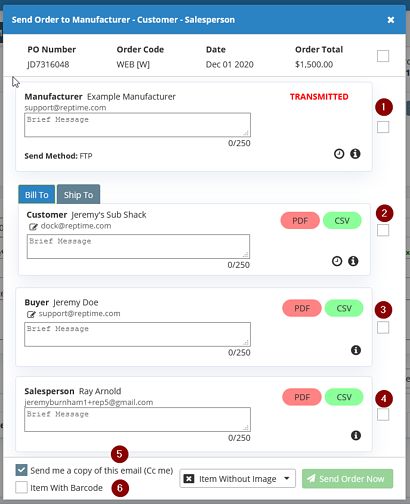
Task: Click the Manufacturer section info icon
Action: point(355,154)
